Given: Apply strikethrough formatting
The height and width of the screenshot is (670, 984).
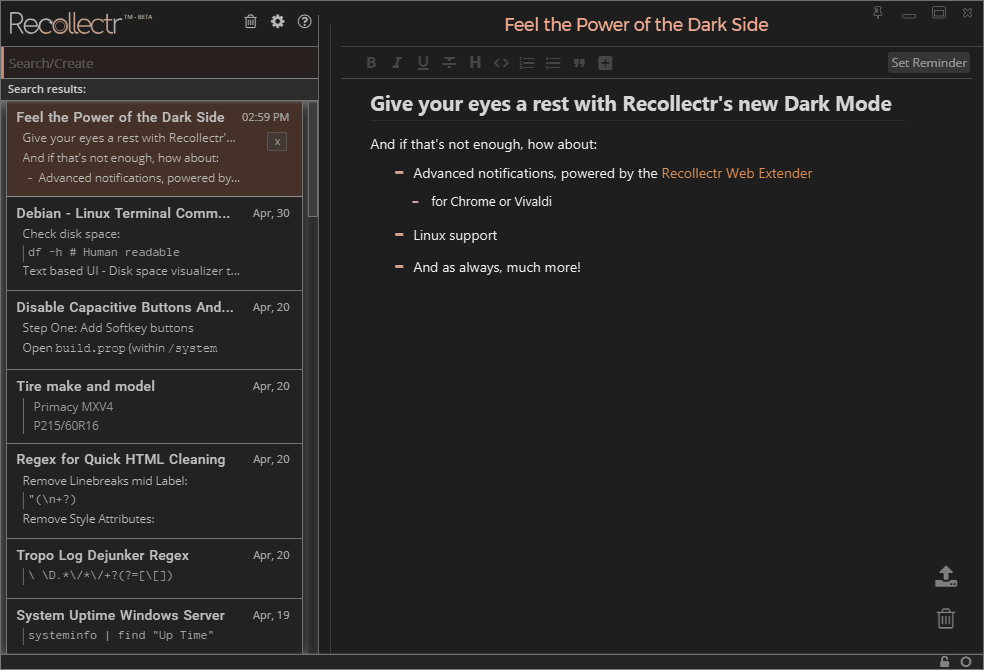Looking at the screenshot, I should pos(449,63).
